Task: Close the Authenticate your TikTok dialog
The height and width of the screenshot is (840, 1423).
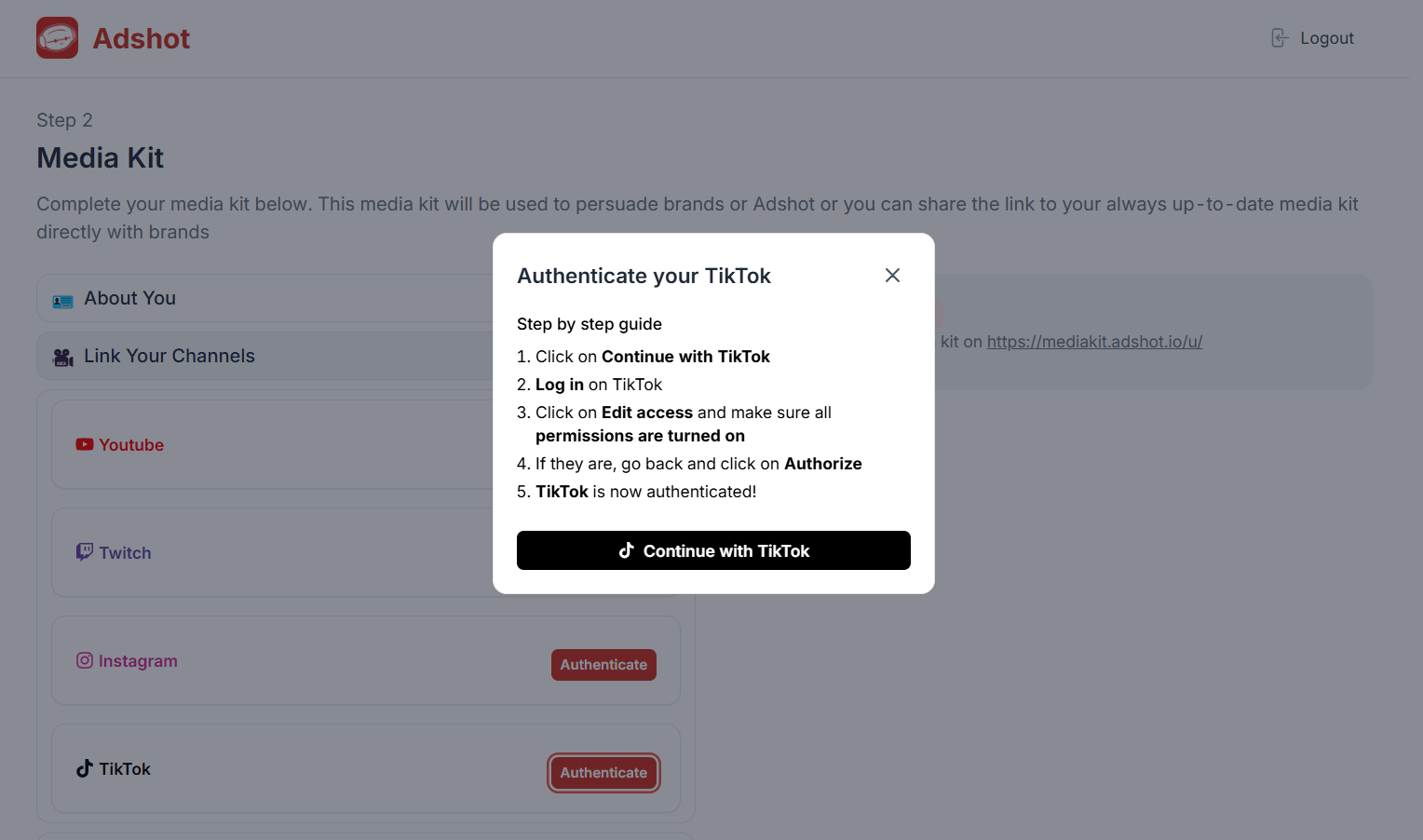Action: (x=892, y=276)
